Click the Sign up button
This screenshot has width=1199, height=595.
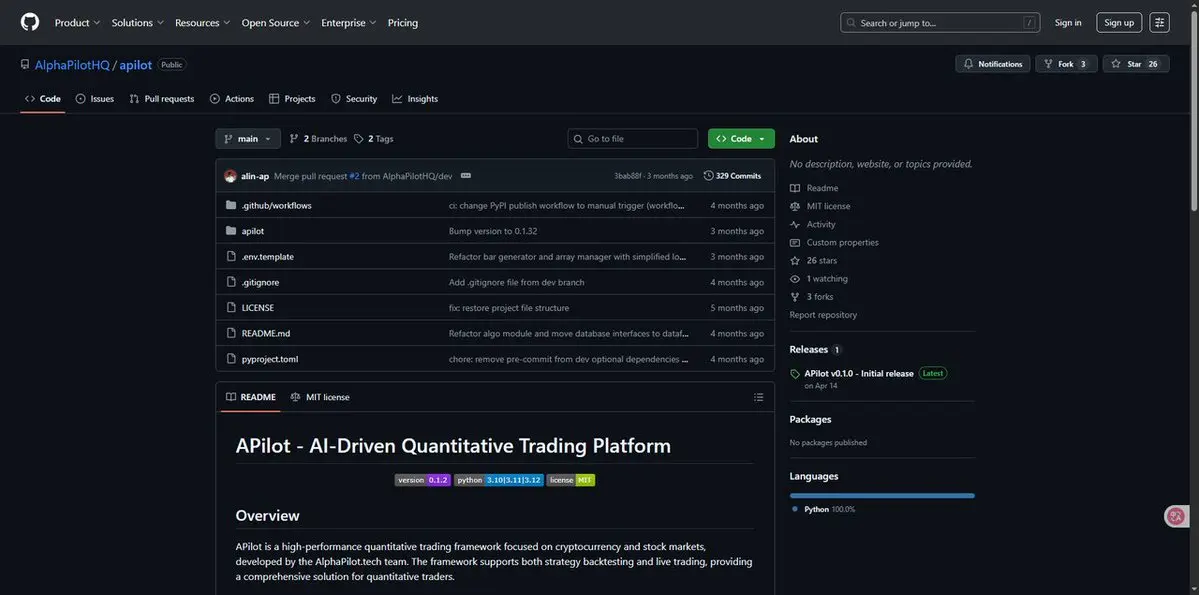pos(1118,22)
